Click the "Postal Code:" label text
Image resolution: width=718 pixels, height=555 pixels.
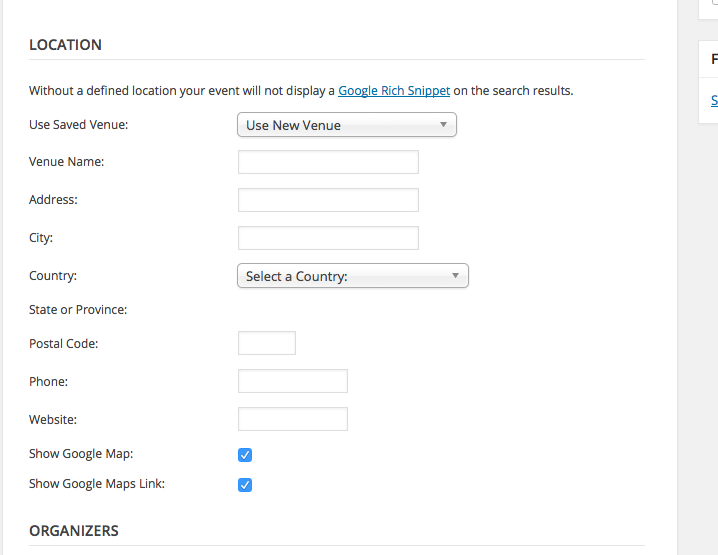[63, 344]
